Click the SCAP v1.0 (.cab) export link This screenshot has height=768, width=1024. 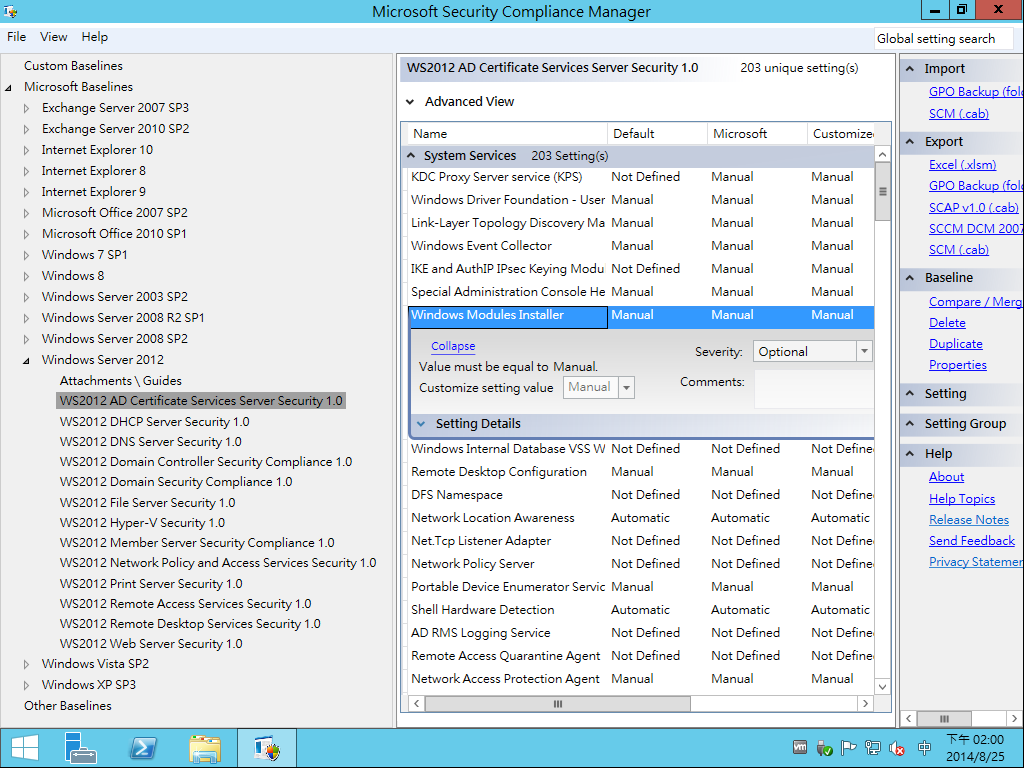pos(974,208)
